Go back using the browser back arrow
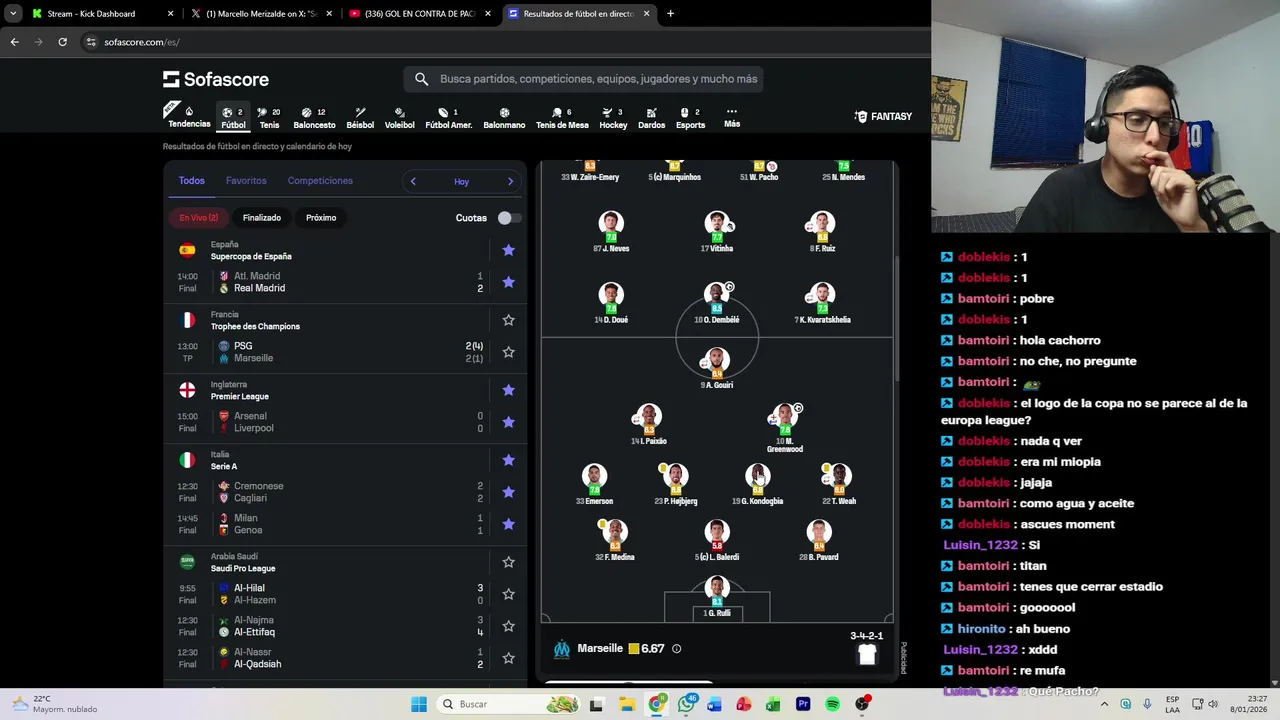 (14, 42)
